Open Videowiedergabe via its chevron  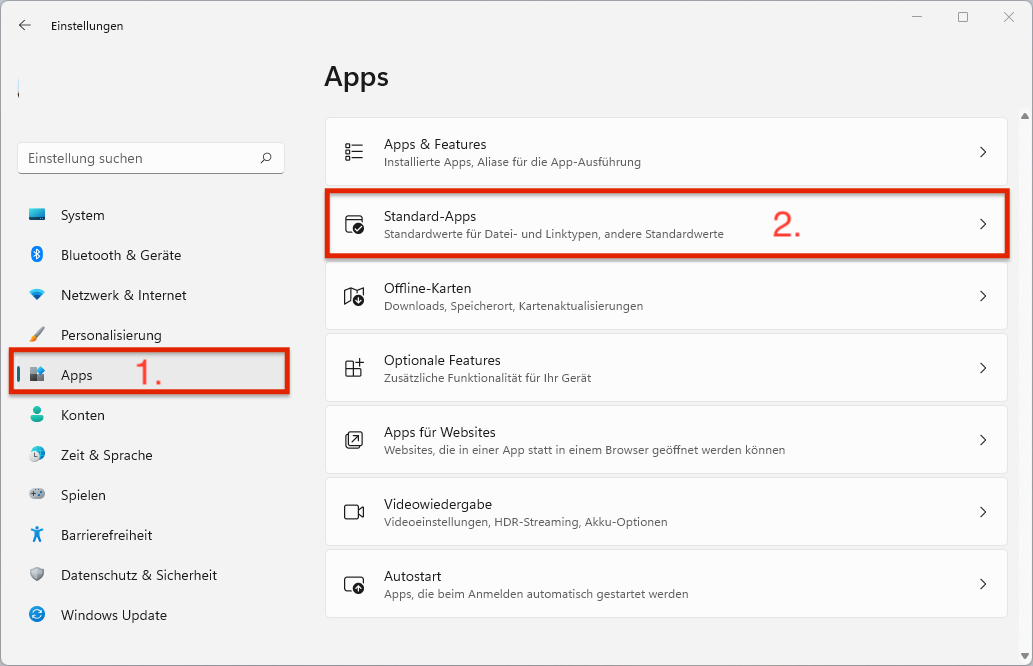coord(982,511)
